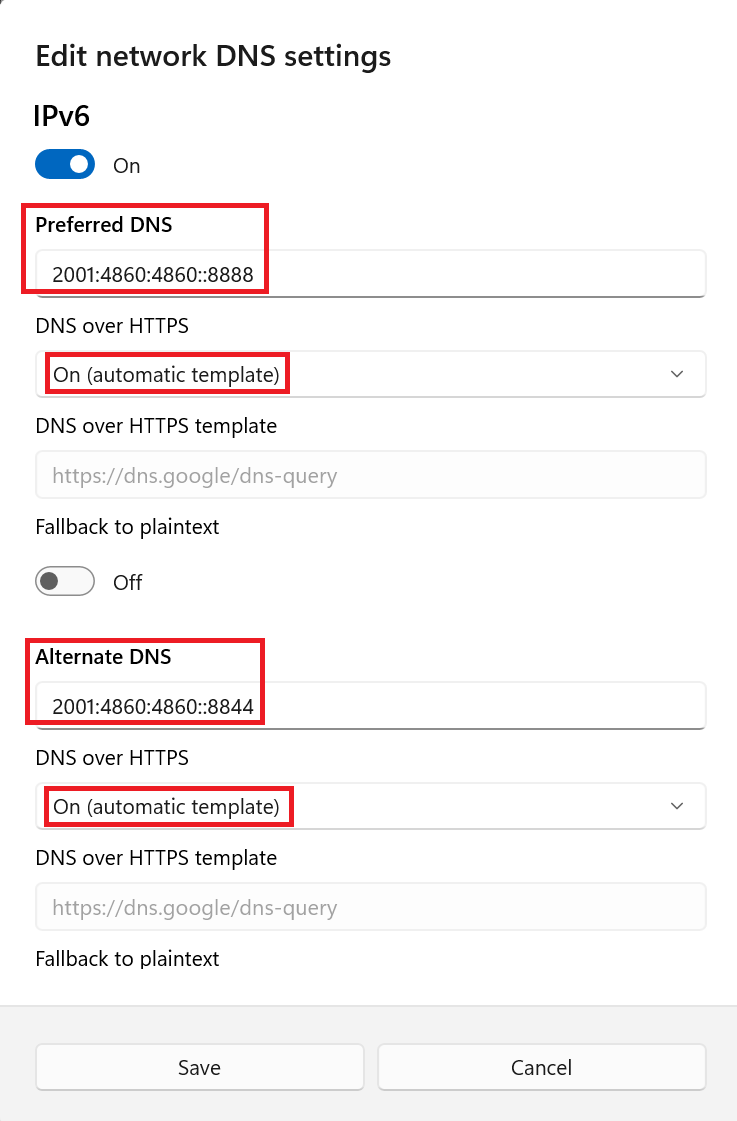The image size is (737, 1121).
Task: Click the IPv6 section heading
Action: point(62,116)
